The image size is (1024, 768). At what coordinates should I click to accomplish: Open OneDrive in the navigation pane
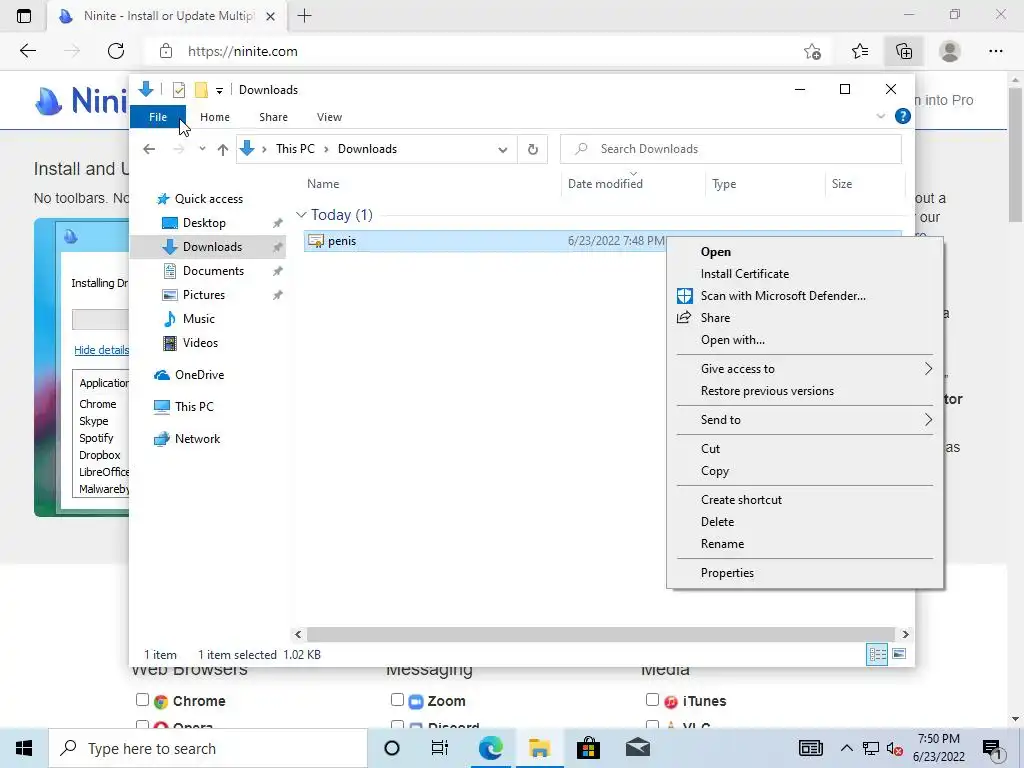(x=199, y=375)
